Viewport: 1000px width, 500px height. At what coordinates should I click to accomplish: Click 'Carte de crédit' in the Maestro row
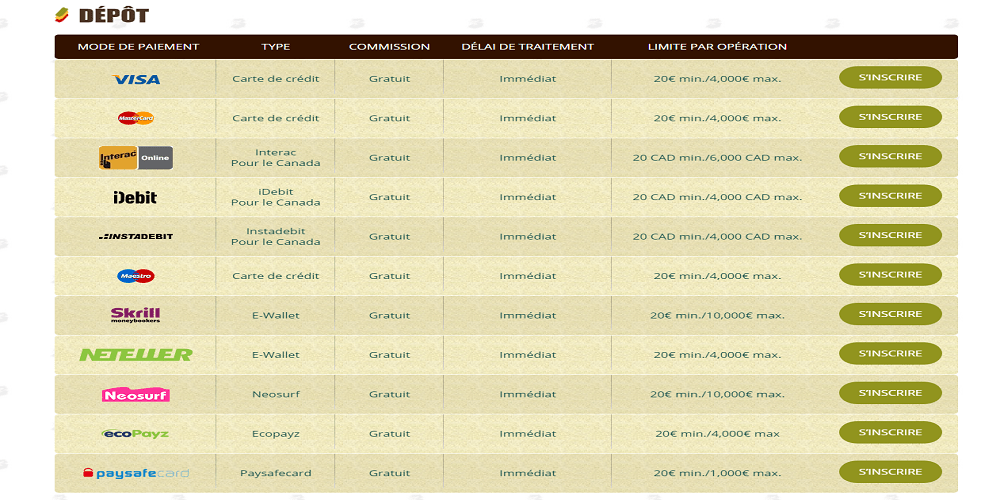(x=276, y=276)
